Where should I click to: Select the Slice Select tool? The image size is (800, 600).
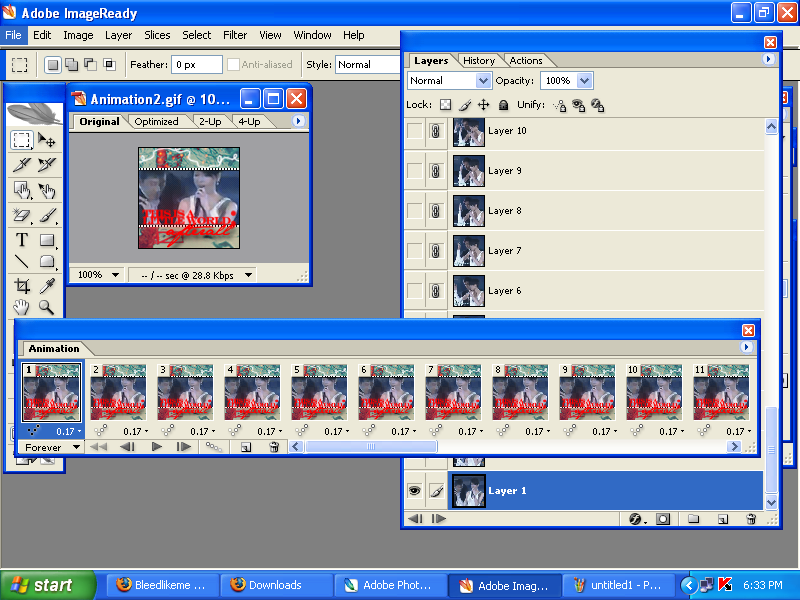(47, 165)
